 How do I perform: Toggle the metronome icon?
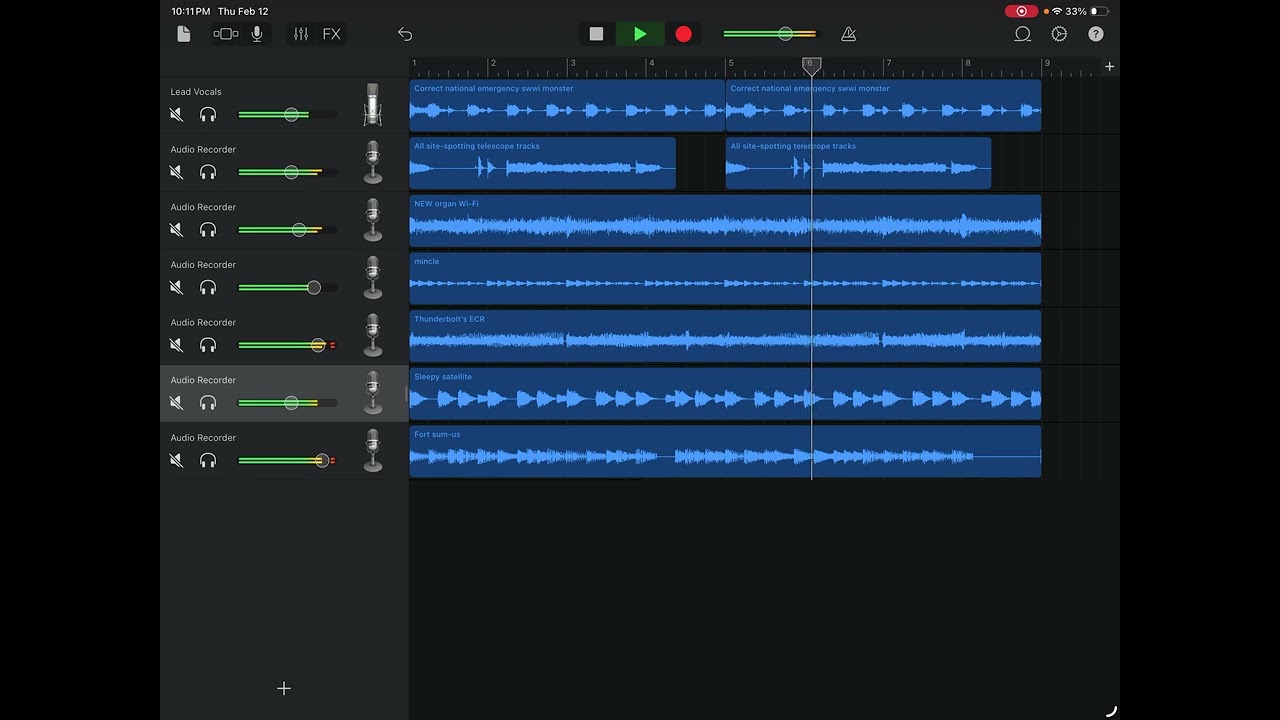848,34
